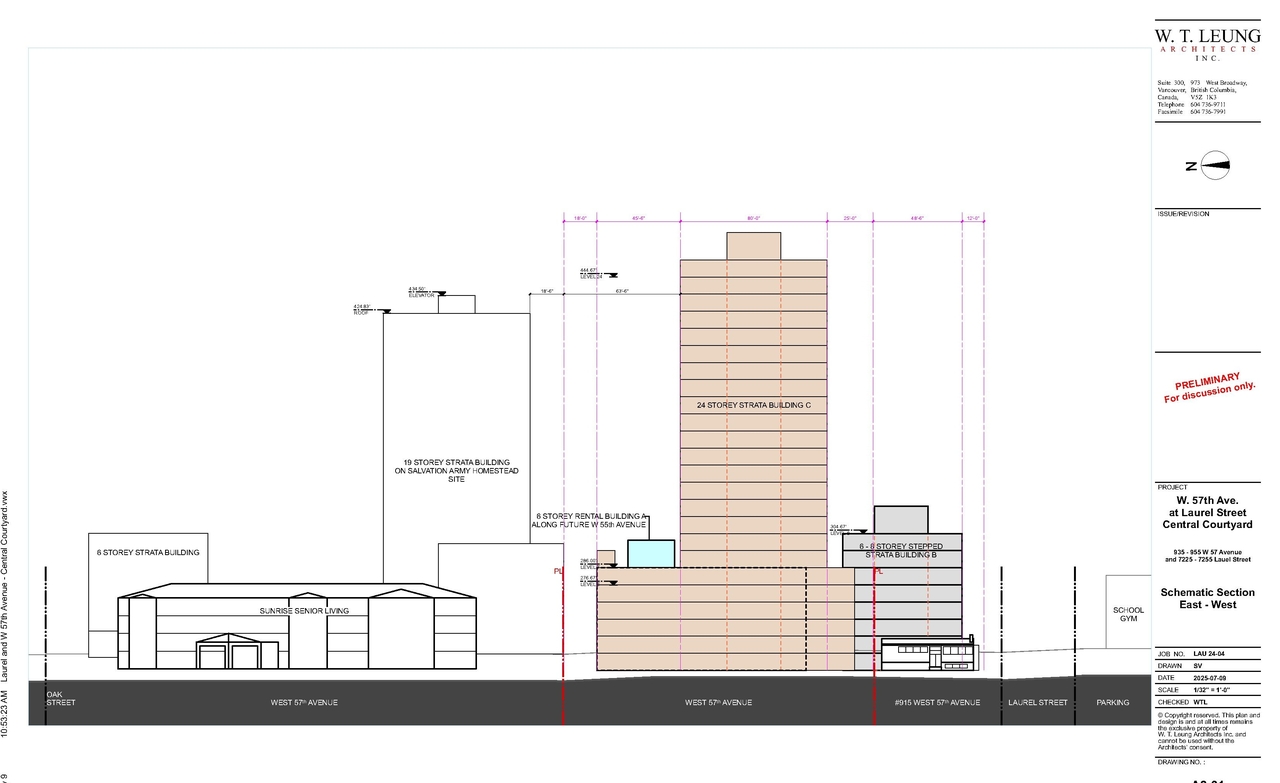Select the red 'ARCHITECTS' wordmark

coord(1207,49)
